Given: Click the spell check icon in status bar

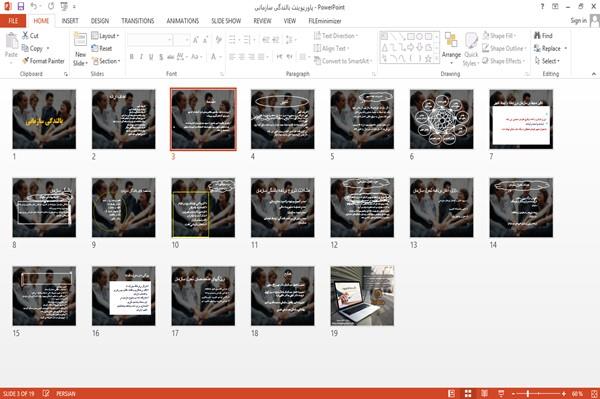Looking at the screenshot, I should pyautogui.click(x=46, y=393).
